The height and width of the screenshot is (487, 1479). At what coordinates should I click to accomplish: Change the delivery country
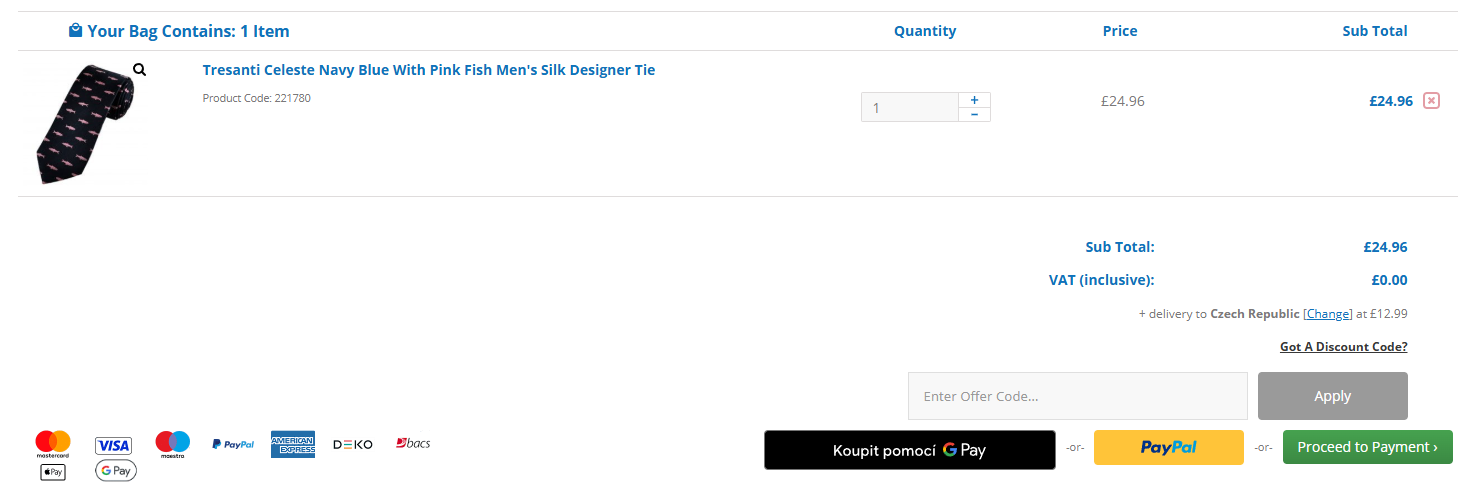click(x=1327, y=314)
